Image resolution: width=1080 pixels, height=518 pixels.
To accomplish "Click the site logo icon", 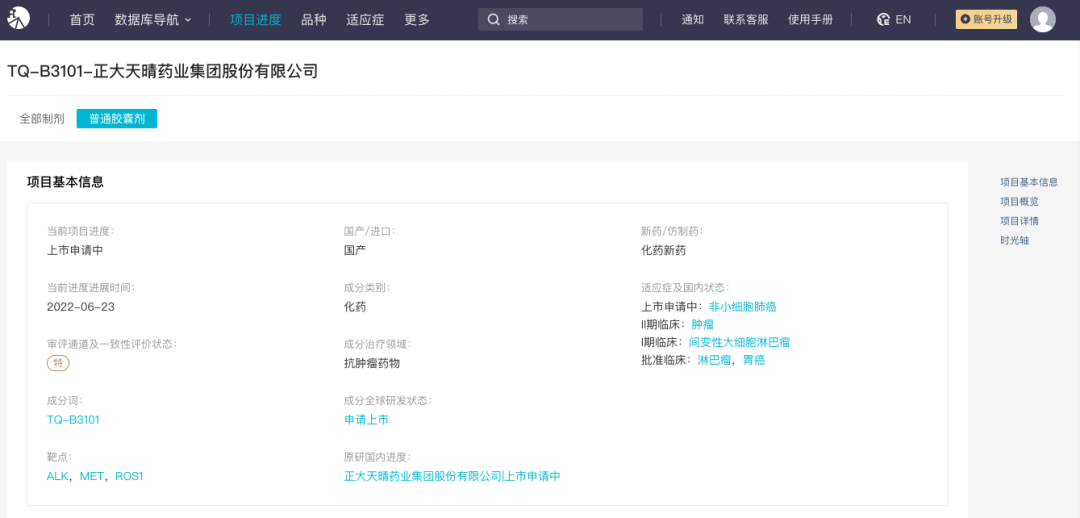I will coord(19,19).
